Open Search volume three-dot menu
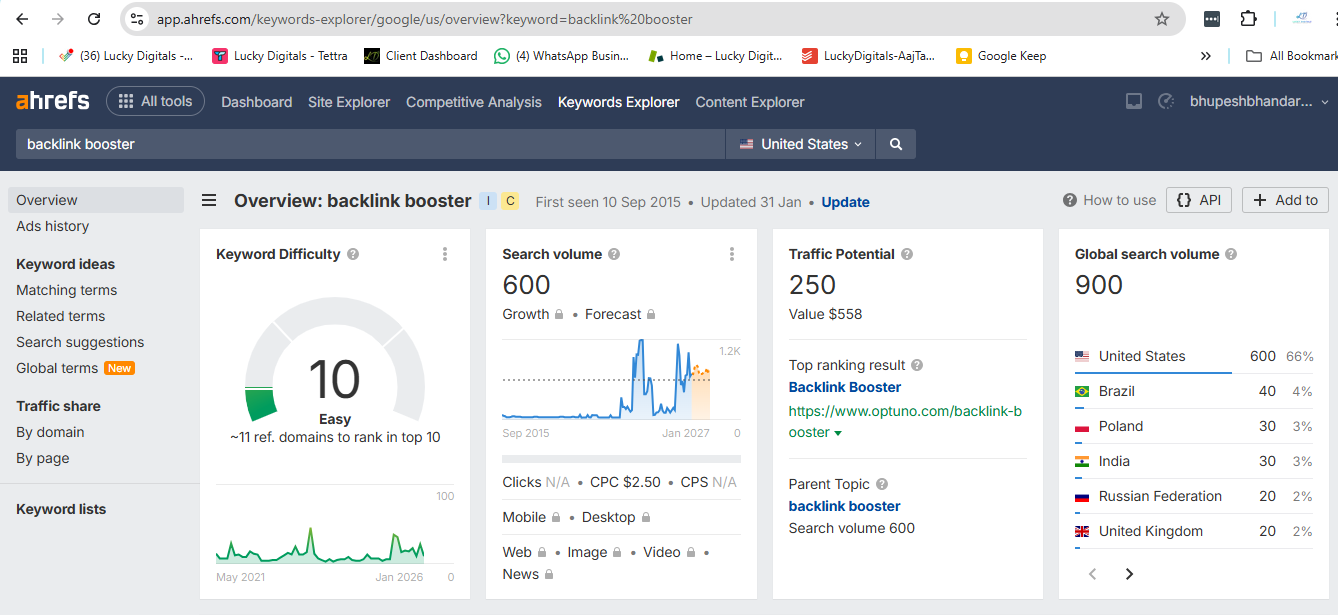This screenshot has width=1338, height=615. pyautogui.click(x=731, y=254)
